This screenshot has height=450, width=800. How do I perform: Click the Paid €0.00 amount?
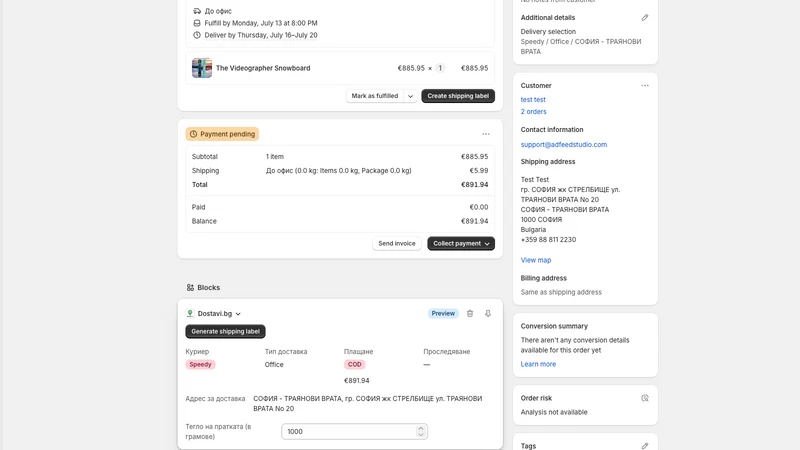[479, 207]
